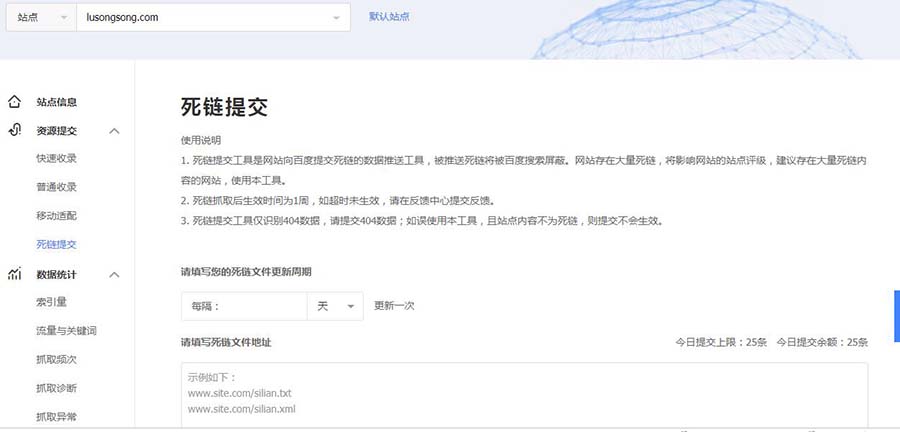Open the lusongsong.com site selector dropdown
Screen dimensions: 900x432
(213, 17)
